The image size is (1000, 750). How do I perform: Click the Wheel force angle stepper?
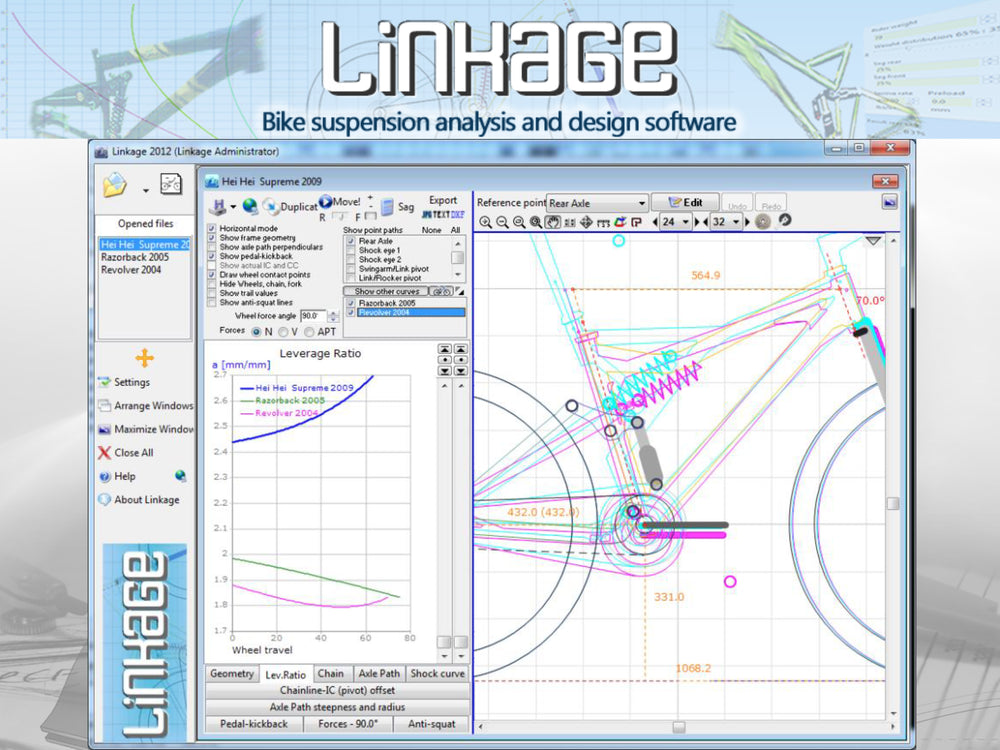pyautogui.click(x=333, y=316)
